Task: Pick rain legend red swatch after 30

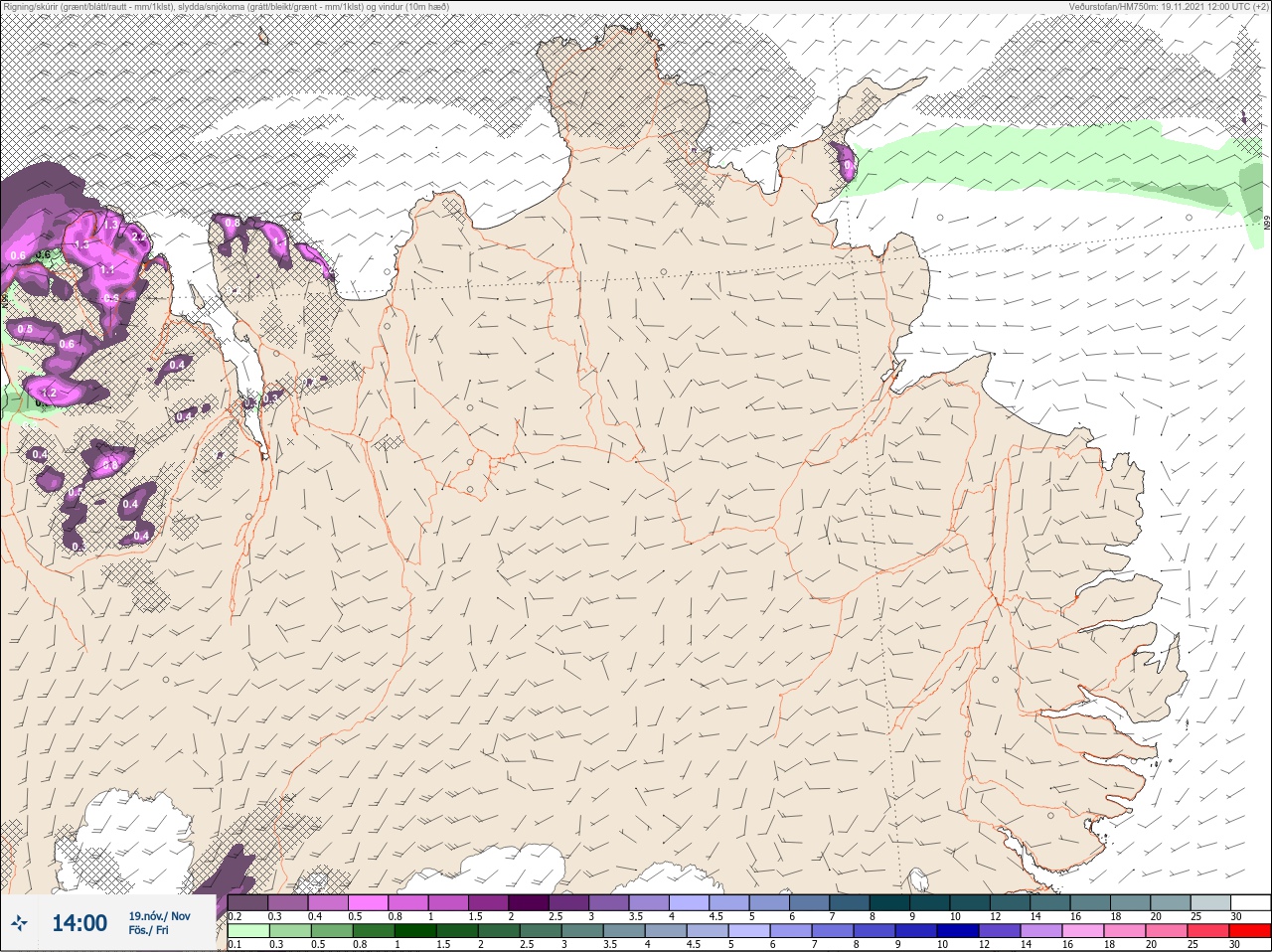Action: click(1250, 931)
